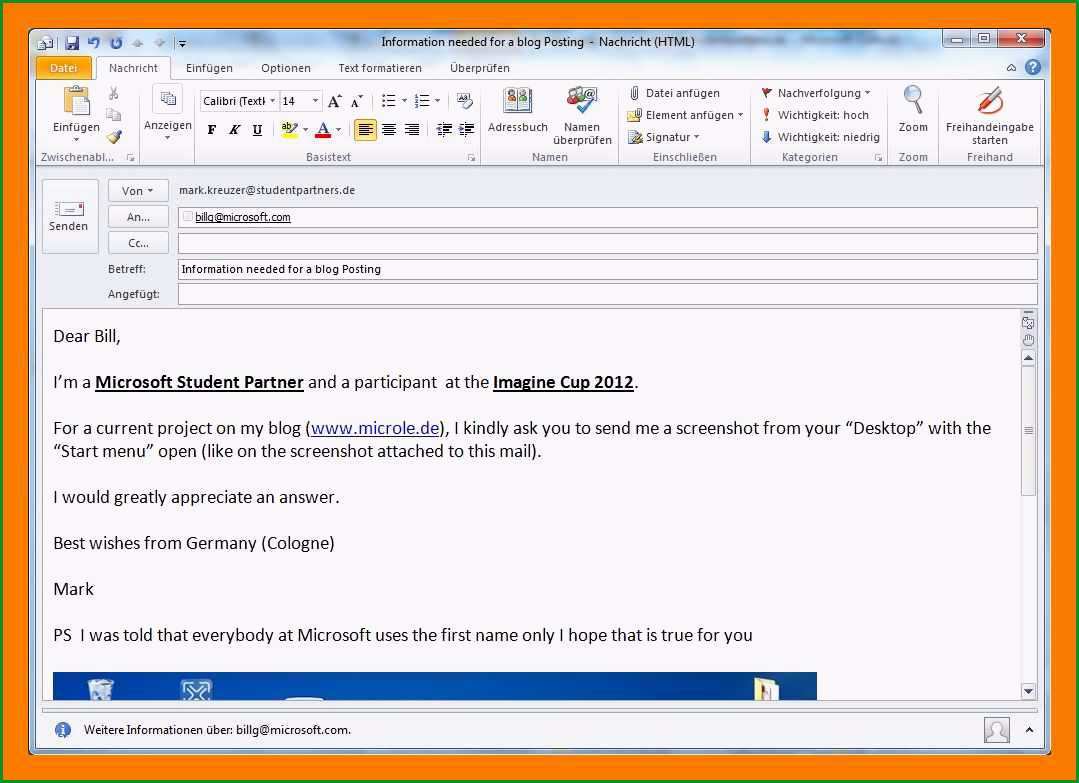Save the message with the floppy disk icon
1079x783 pixels.
coord(72,43)
